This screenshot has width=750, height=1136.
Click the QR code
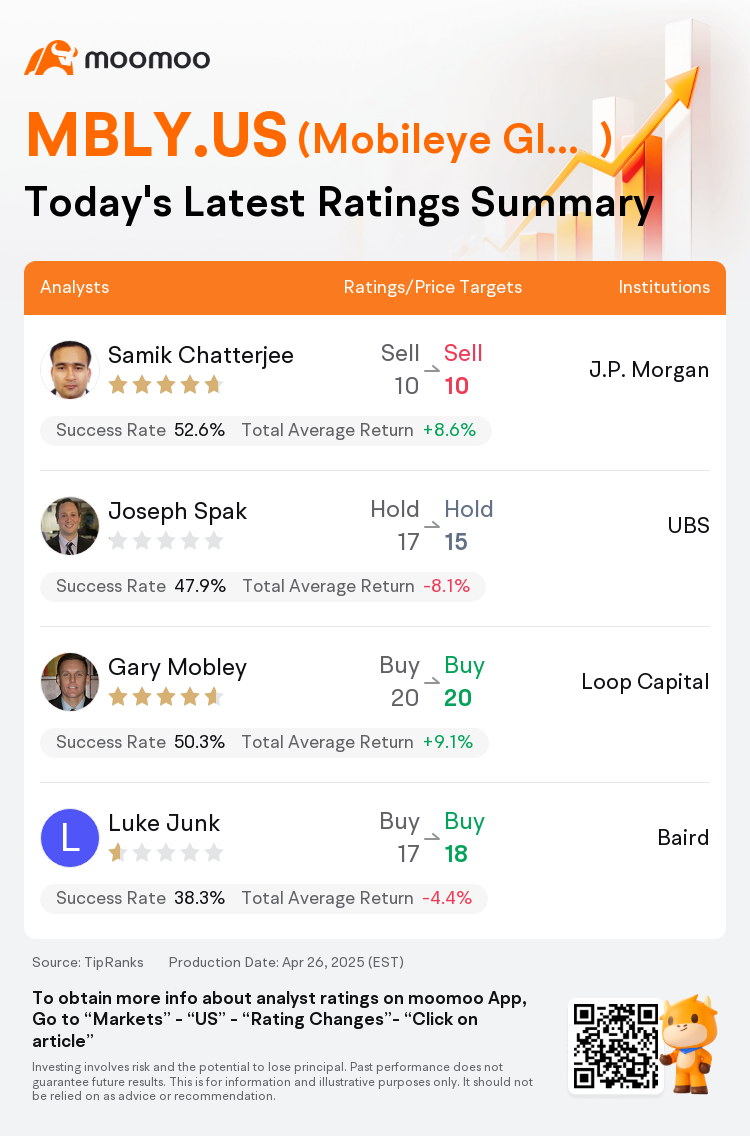(615, 1046)
